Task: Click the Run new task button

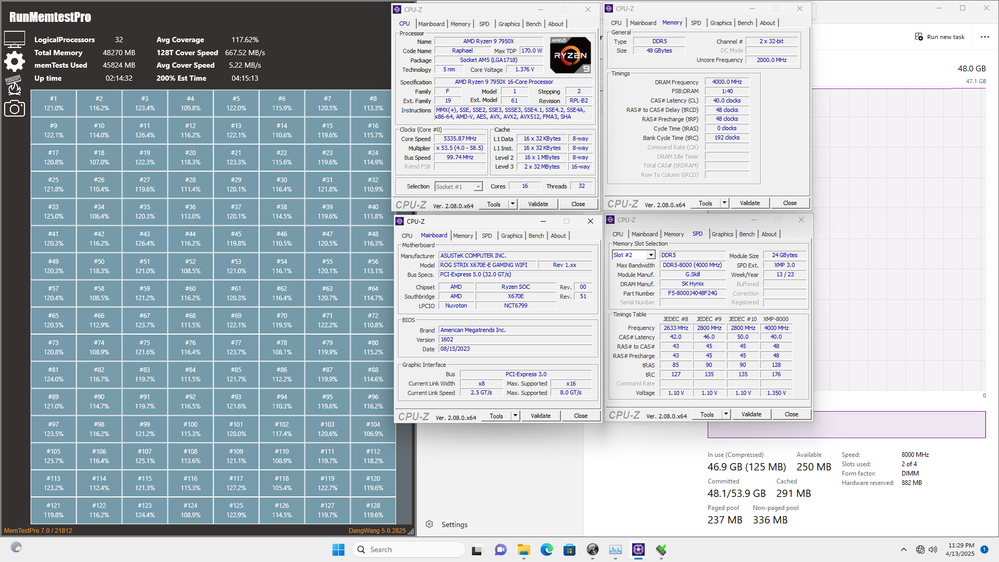Action: tap(939, 37)
